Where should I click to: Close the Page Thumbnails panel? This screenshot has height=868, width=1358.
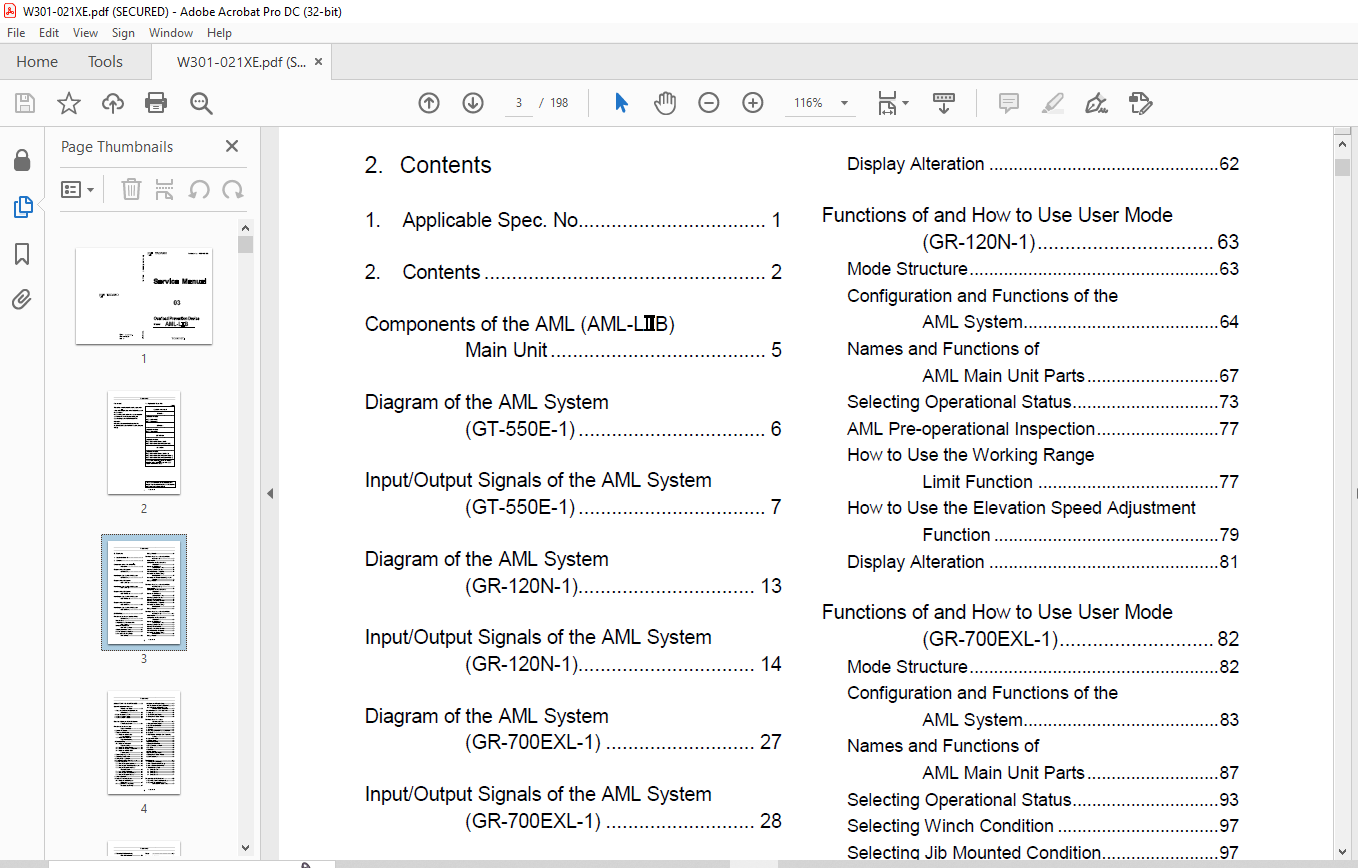click(232, 146)
